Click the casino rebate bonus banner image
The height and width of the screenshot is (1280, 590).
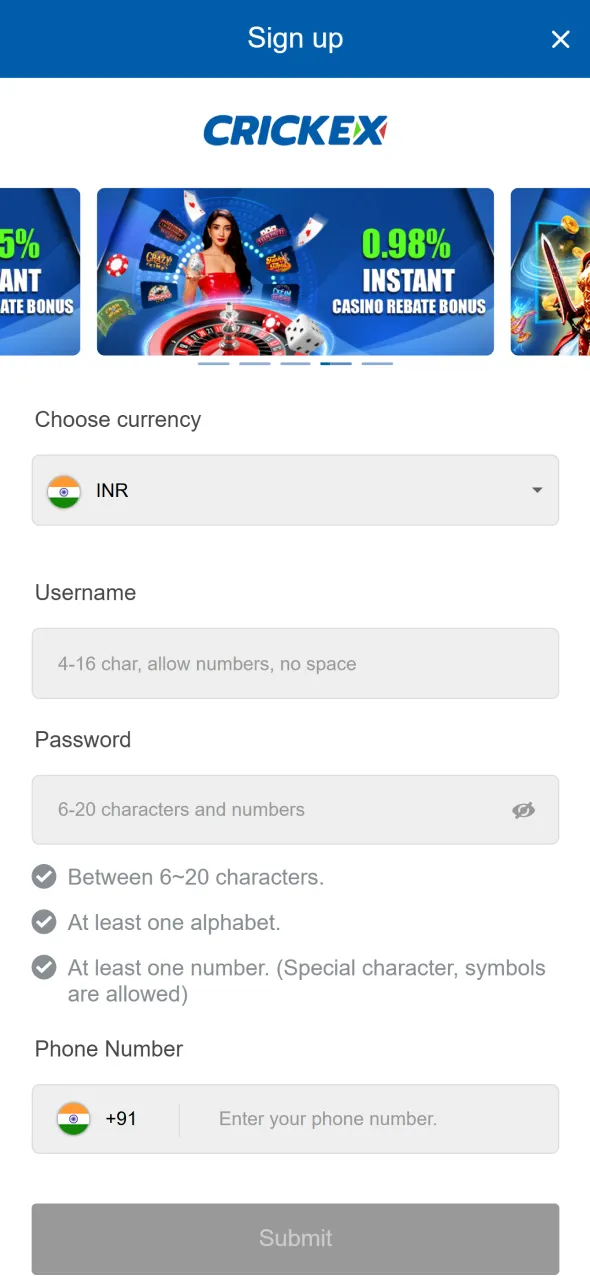(295, 271)
